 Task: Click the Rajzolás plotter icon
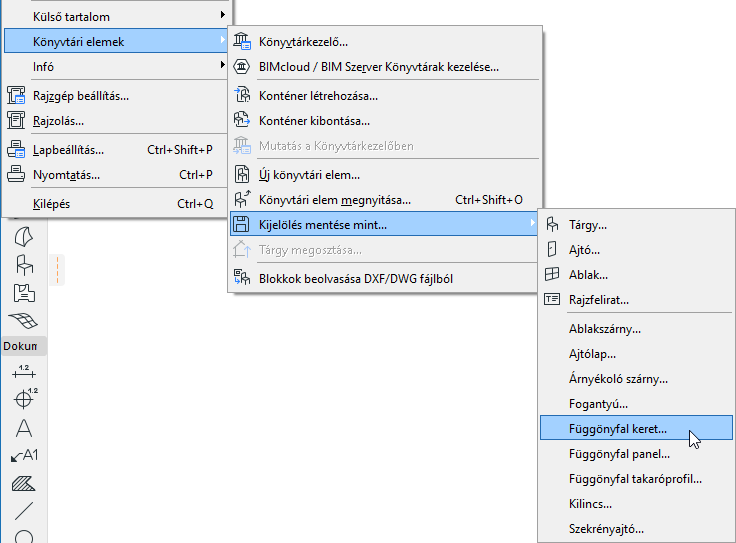click(16, 120)
